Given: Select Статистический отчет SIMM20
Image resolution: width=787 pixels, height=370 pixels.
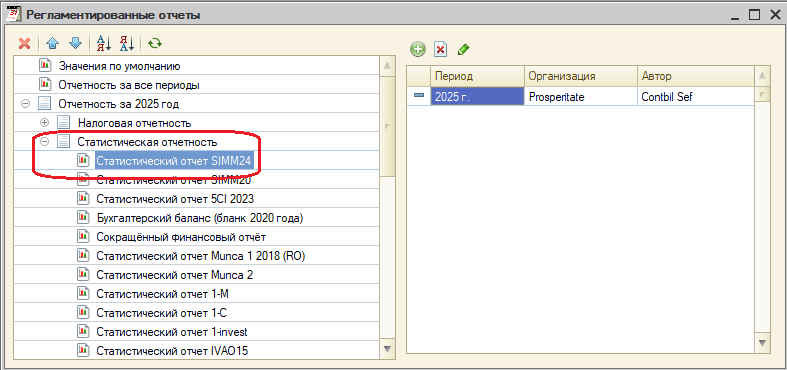Looking at the screenshot, I should click(x=174, y=180).
